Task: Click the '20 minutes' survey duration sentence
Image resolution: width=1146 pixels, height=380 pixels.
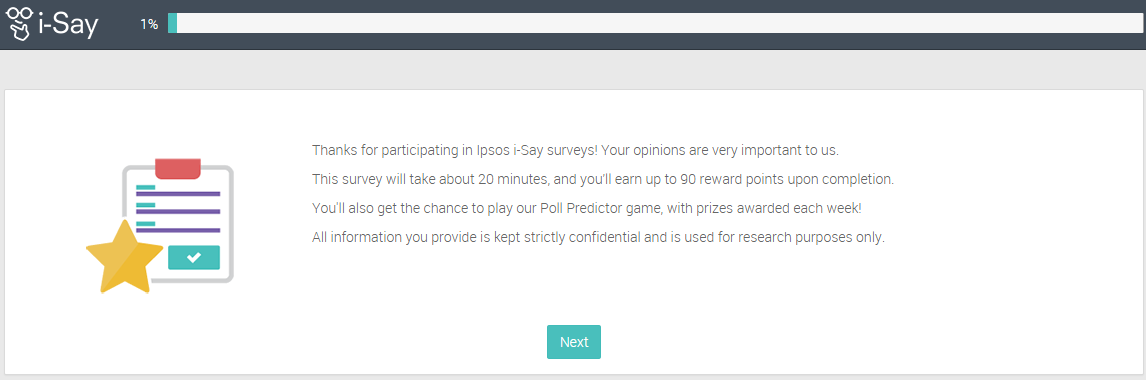Action: click(603, 179)
